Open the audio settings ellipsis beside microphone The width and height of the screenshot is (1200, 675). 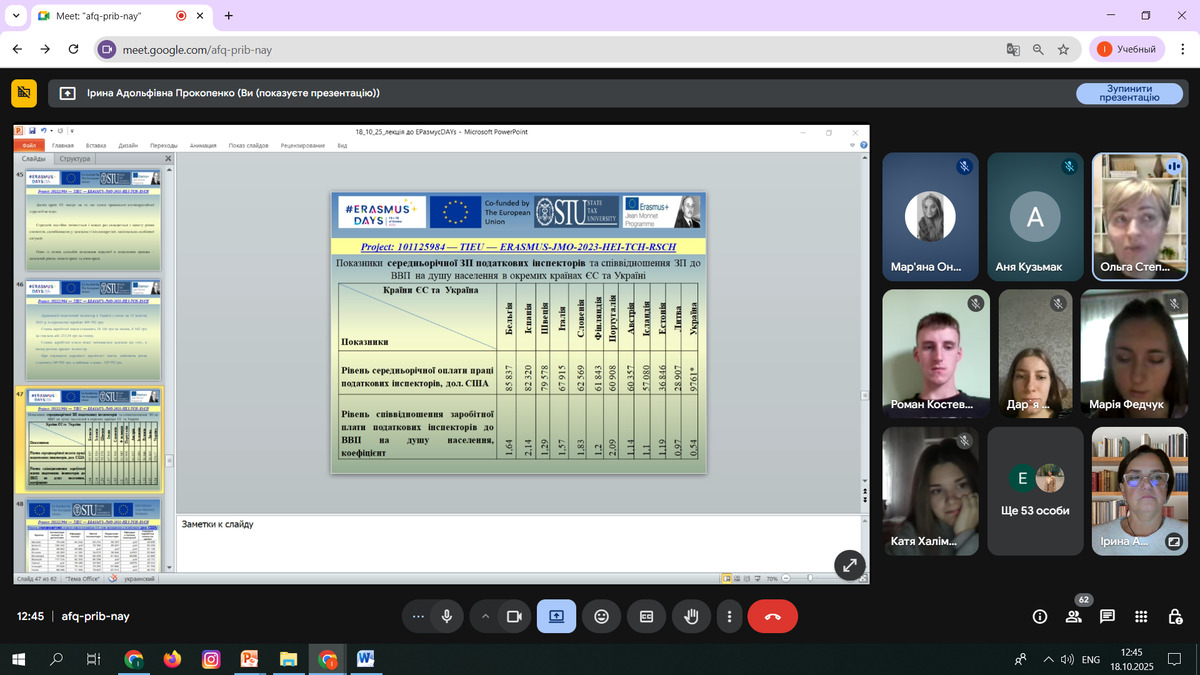[418, 617]
